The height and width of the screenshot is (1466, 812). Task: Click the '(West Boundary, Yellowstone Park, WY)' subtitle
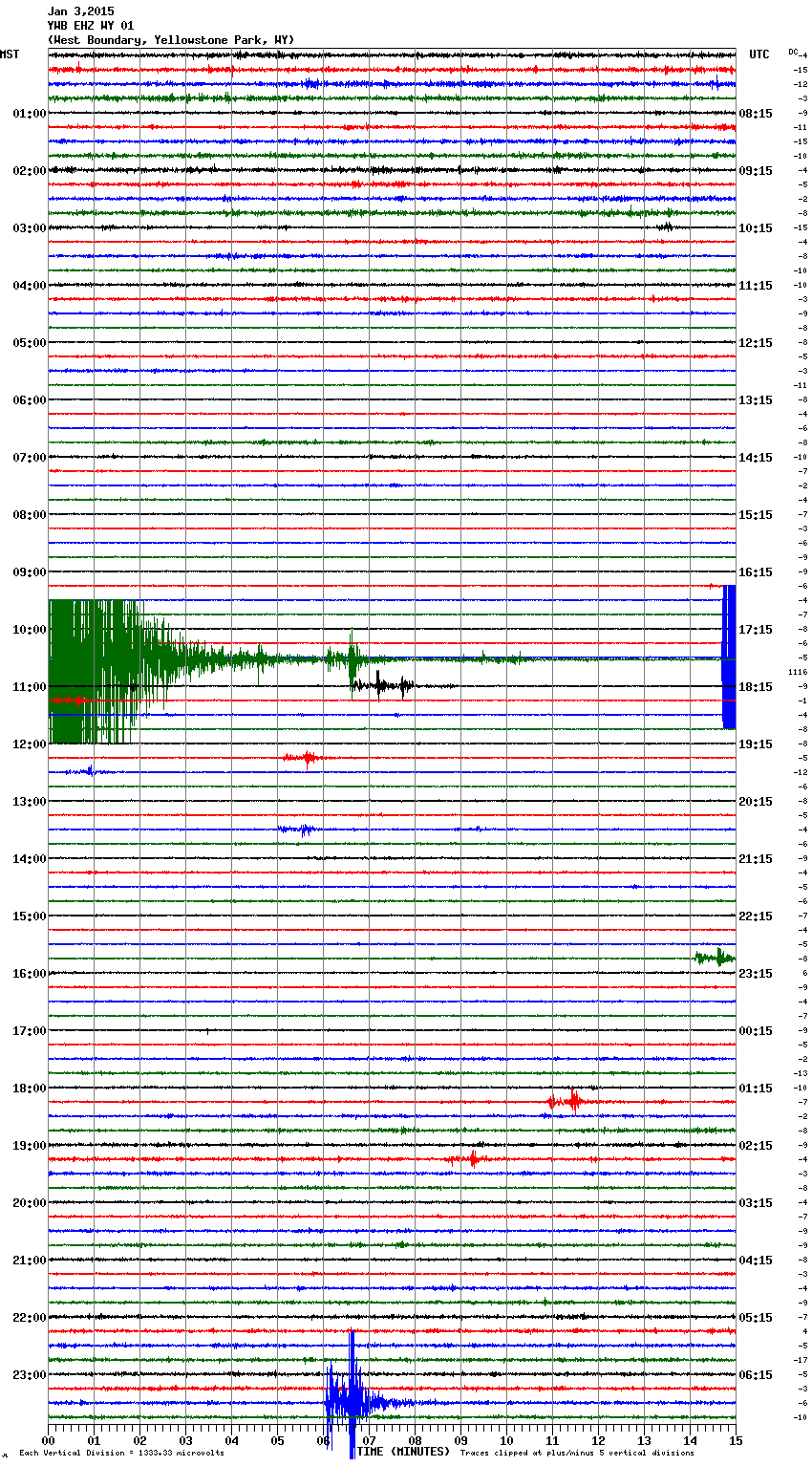tap(171, 40)
